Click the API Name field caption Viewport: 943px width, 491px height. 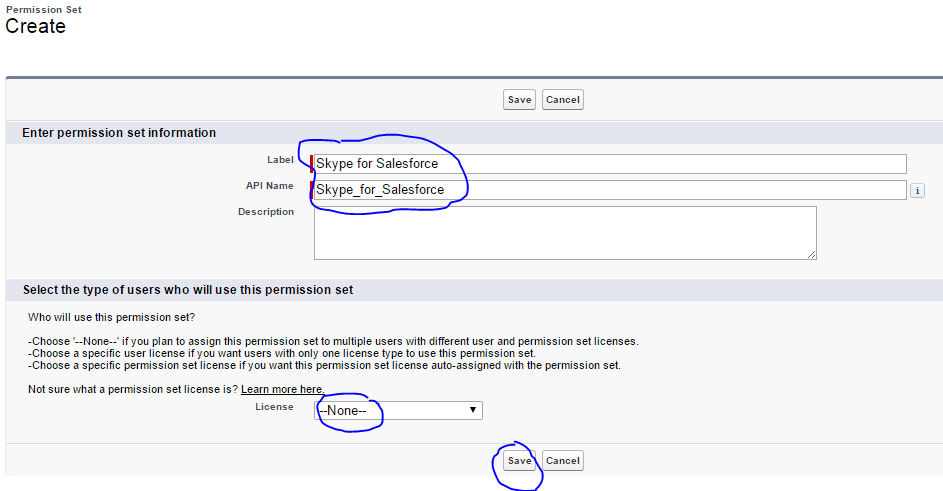[269, 186]
